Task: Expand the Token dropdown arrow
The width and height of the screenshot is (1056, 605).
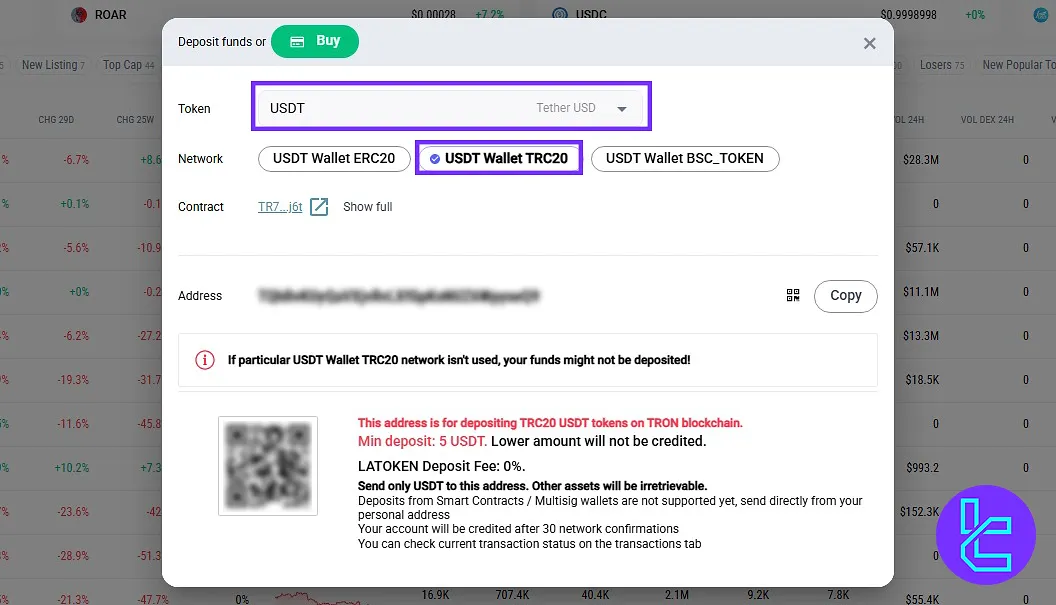Action: pos(622,108)
